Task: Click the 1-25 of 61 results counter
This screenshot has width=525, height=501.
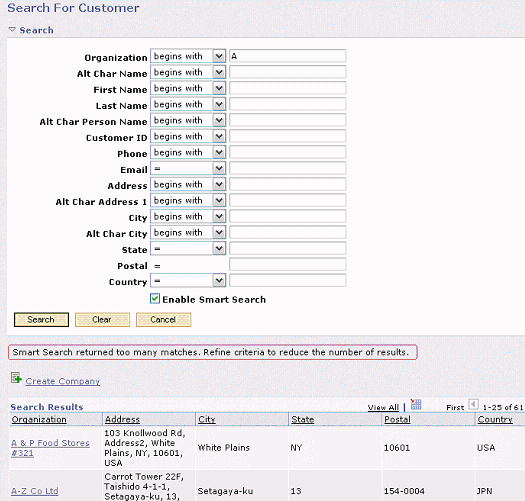Action: pos(503,407)
